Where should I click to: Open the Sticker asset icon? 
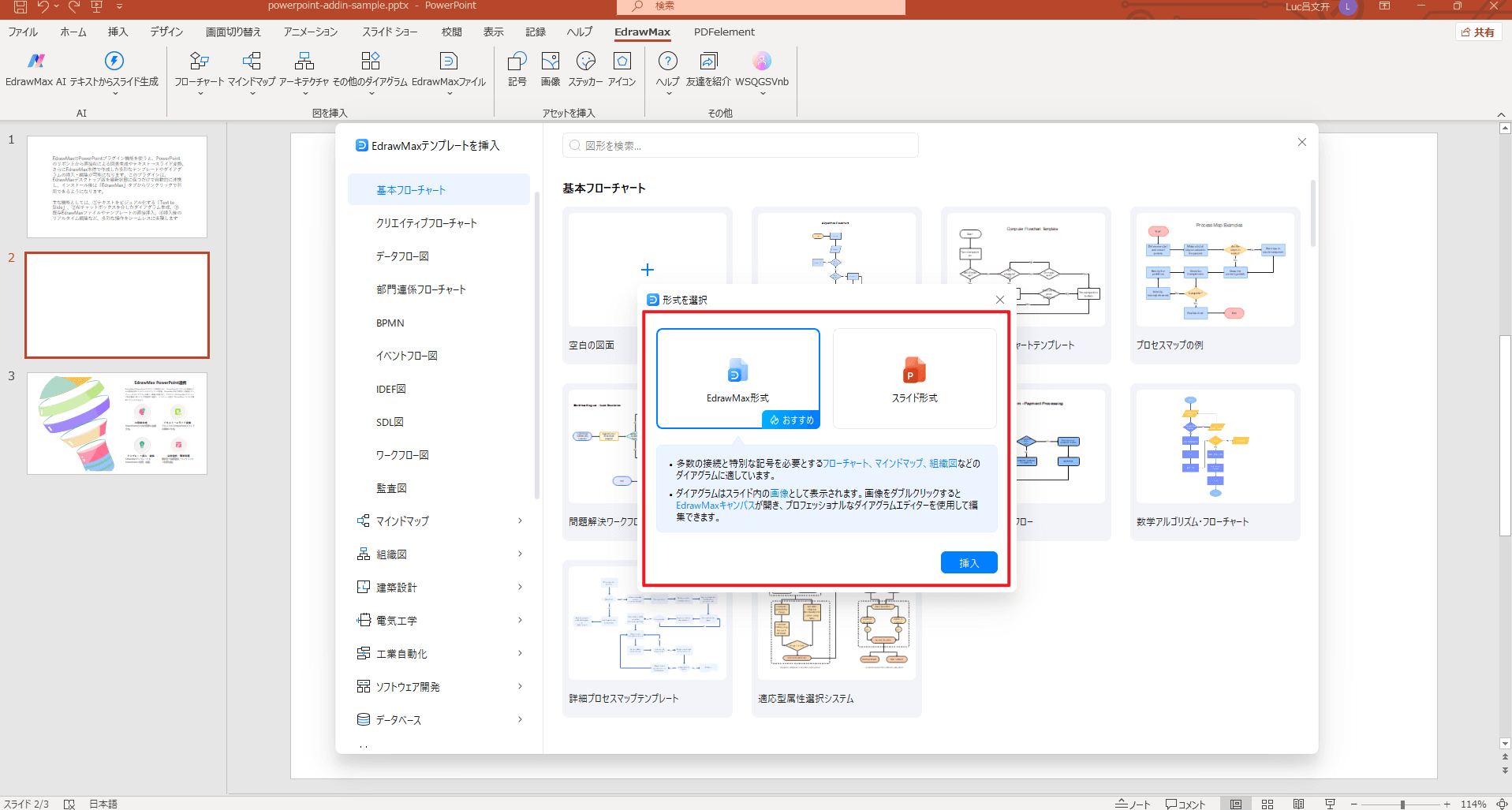(x=585, y=61)
